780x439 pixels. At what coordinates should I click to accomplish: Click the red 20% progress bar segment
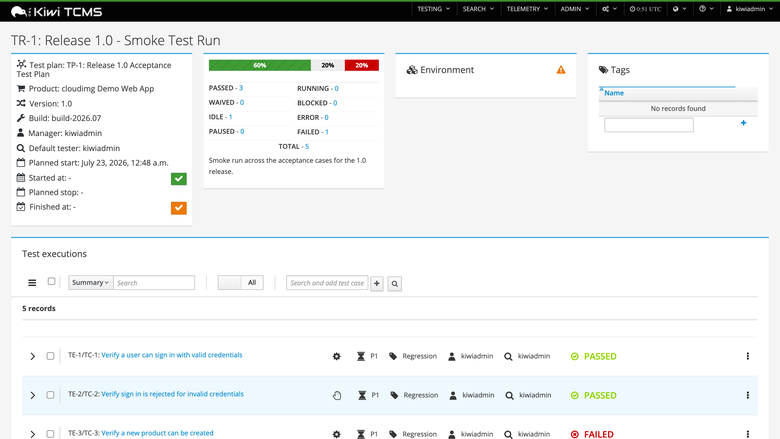pyautogui.click(x=362, y=65)
